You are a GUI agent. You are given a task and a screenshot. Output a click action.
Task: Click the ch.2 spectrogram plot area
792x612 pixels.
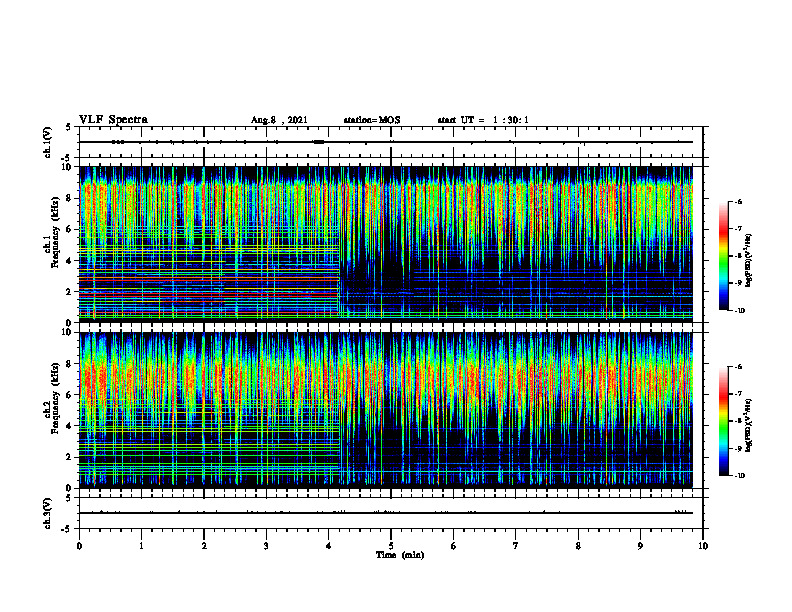386,410
